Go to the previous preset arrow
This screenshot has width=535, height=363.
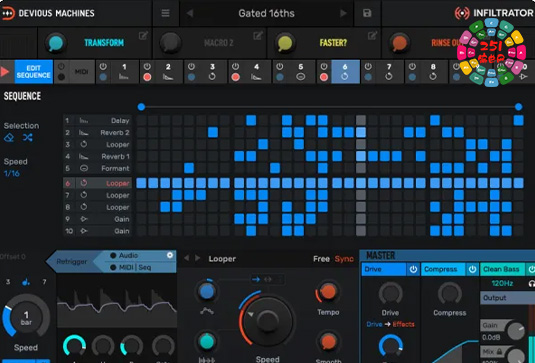(190, 13)
